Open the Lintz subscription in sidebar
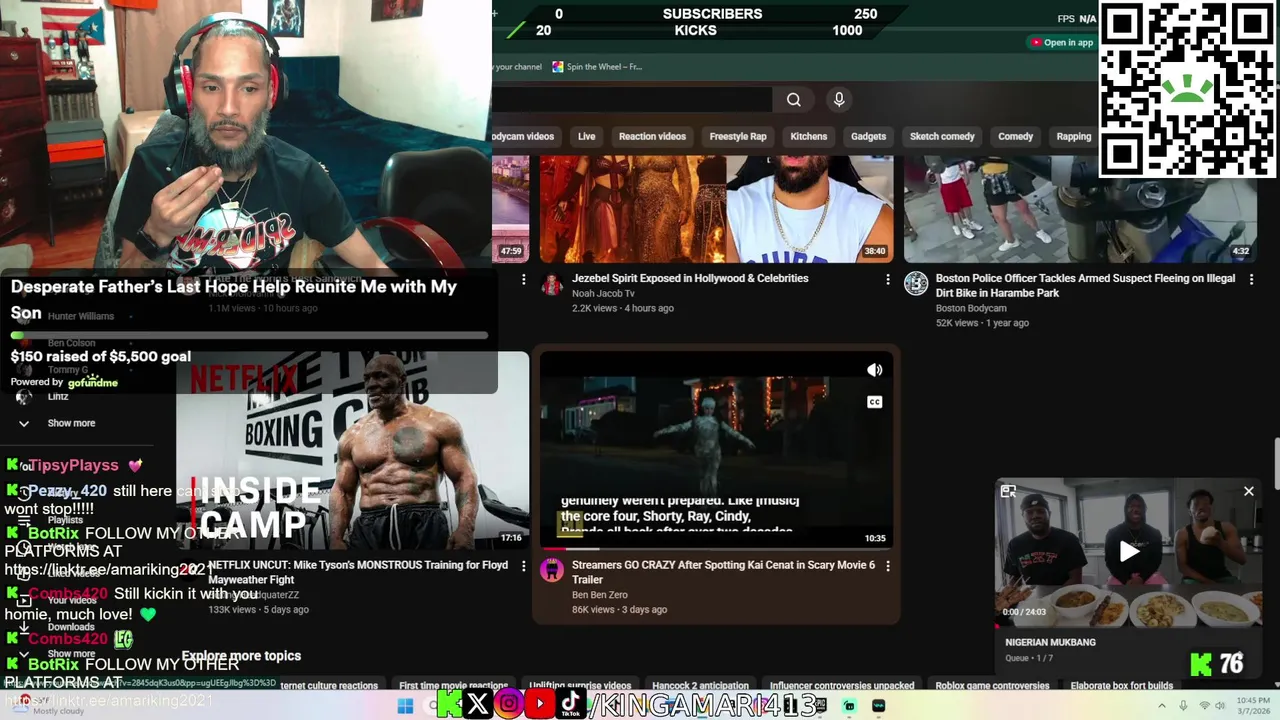 pos(58,397)
